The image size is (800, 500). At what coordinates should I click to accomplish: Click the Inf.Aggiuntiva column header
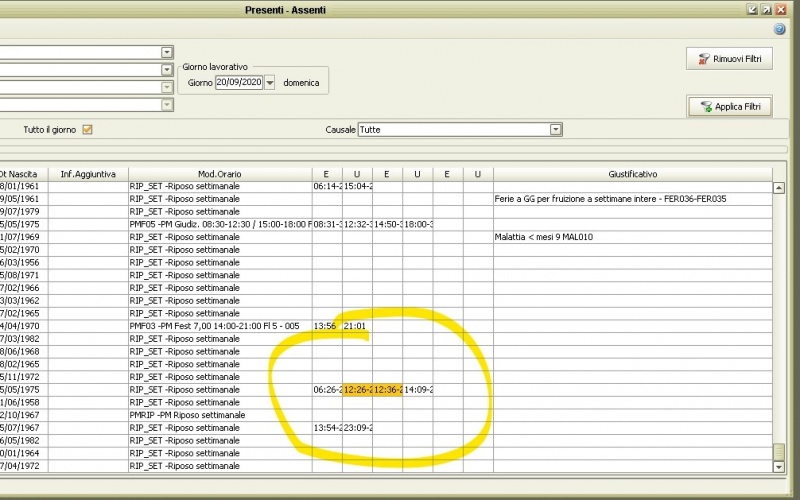(88, 174)
